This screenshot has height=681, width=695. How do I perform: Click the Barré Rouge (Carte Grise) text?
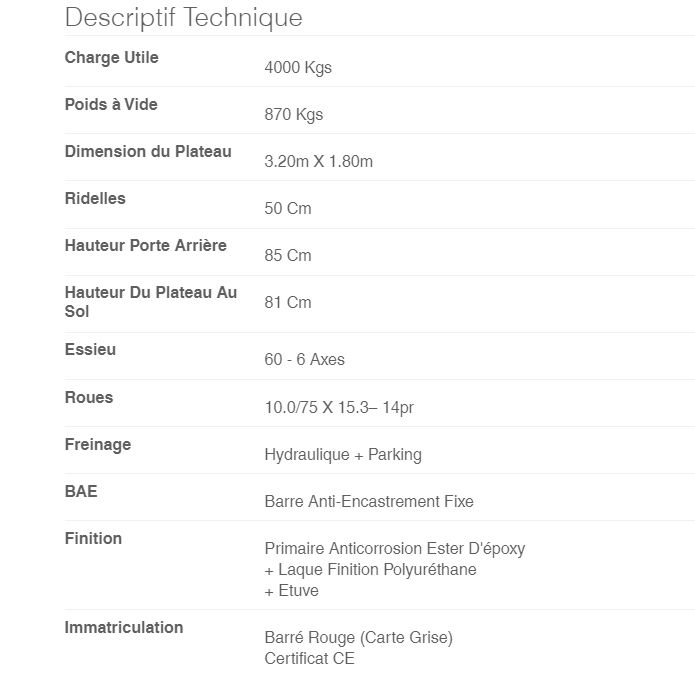click(x=358, y=637)
